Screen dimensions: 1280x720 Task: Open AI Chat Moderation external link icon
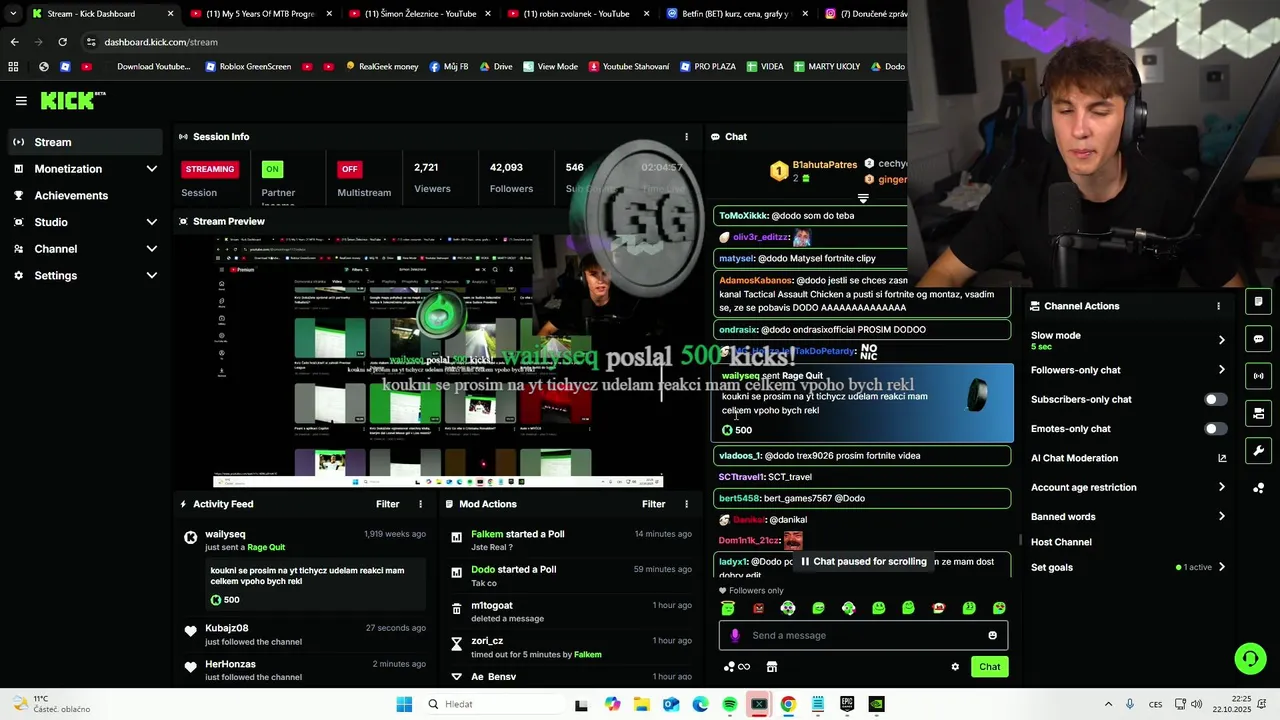tap(1222, 458)
